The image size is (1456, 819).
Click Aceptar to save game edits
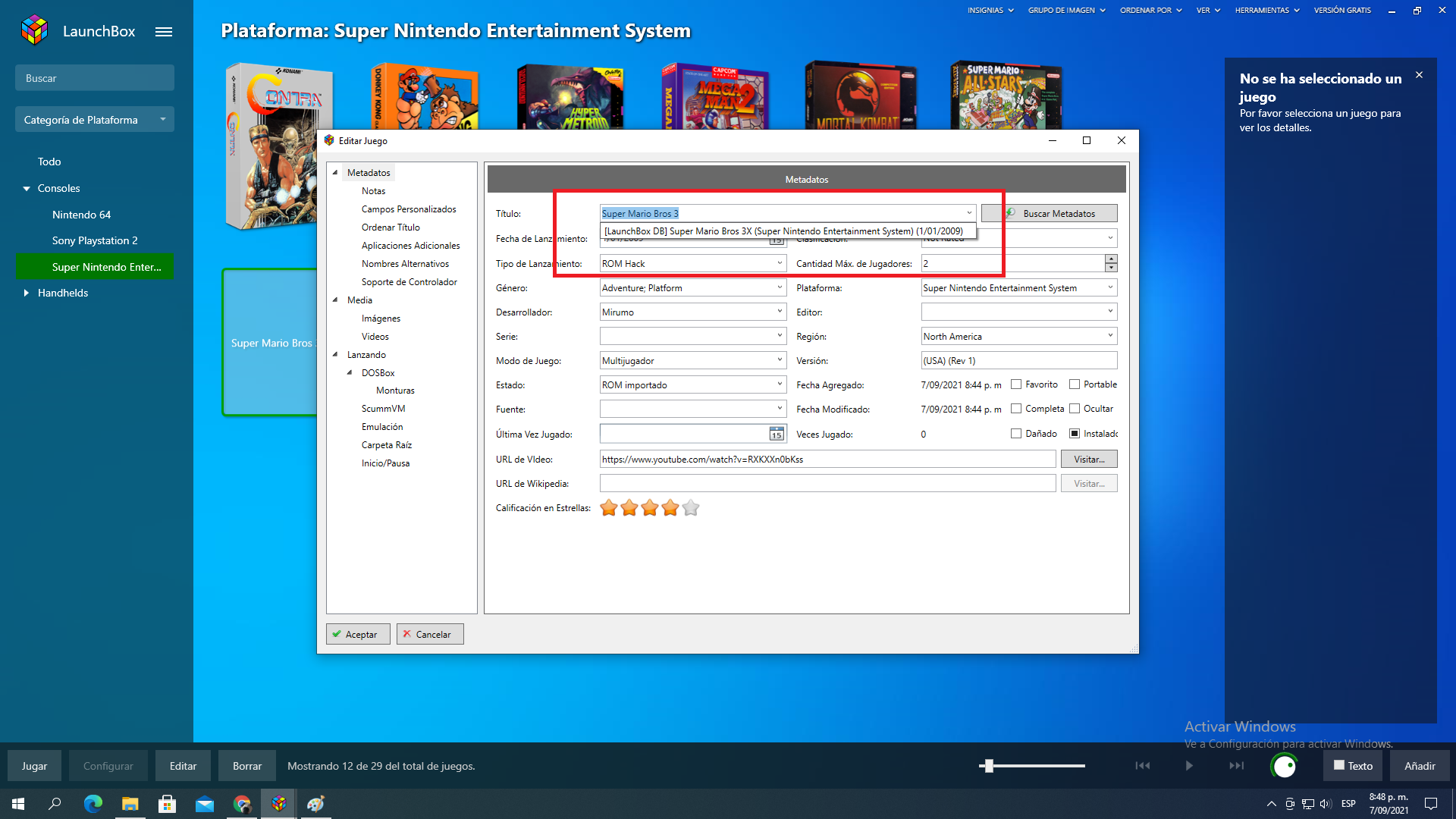pos(358,634)
